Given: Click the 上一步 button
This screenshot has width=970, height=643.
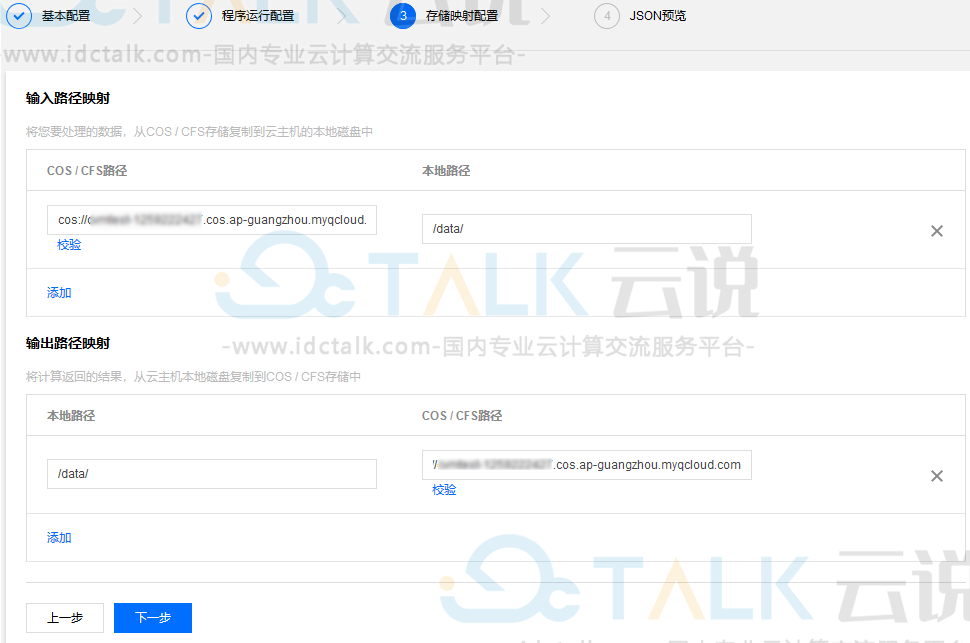Looking at the screenshot, I should [65, 618].
